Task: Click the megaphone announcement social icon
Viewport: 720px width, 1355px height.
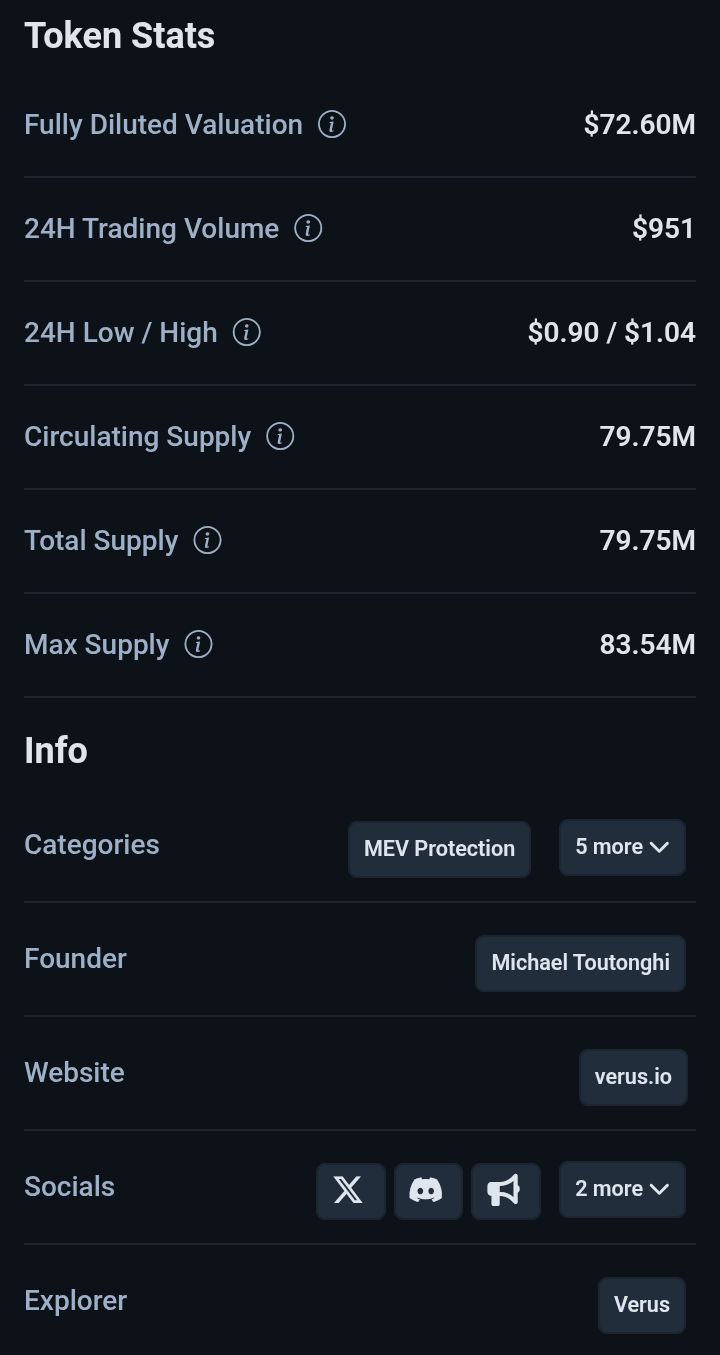Action: click(x=505, y=1190)
